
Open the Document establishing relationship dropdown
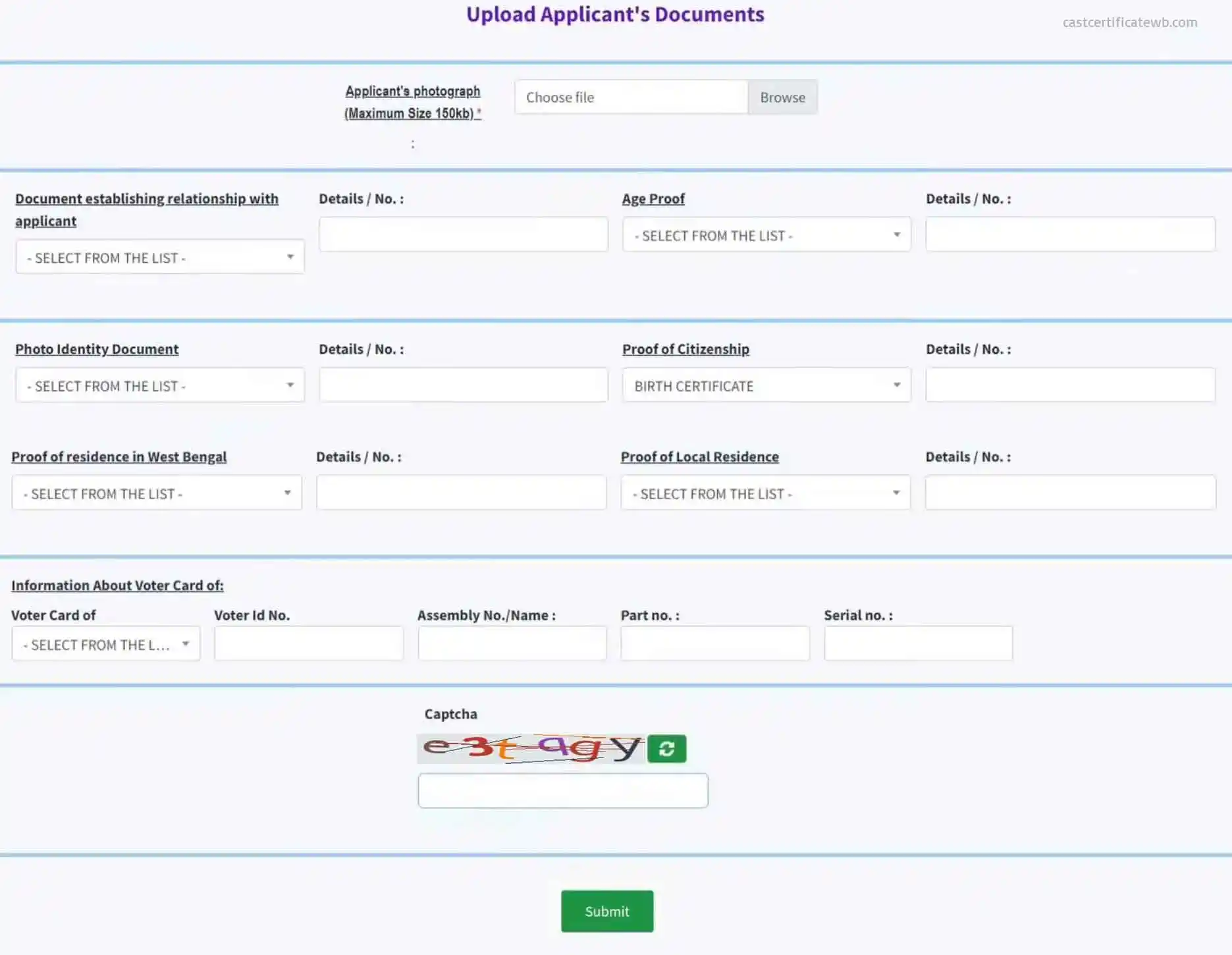click(159, 257)
